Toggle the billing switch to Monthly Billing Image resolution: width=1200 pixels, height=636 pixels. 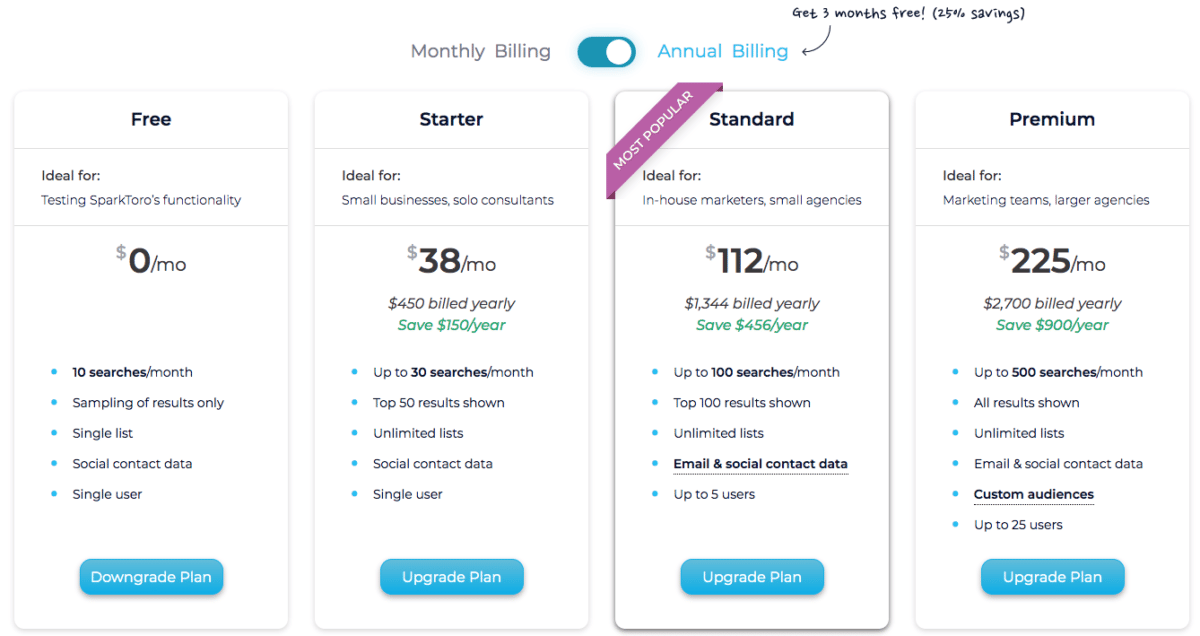[606, 50]
